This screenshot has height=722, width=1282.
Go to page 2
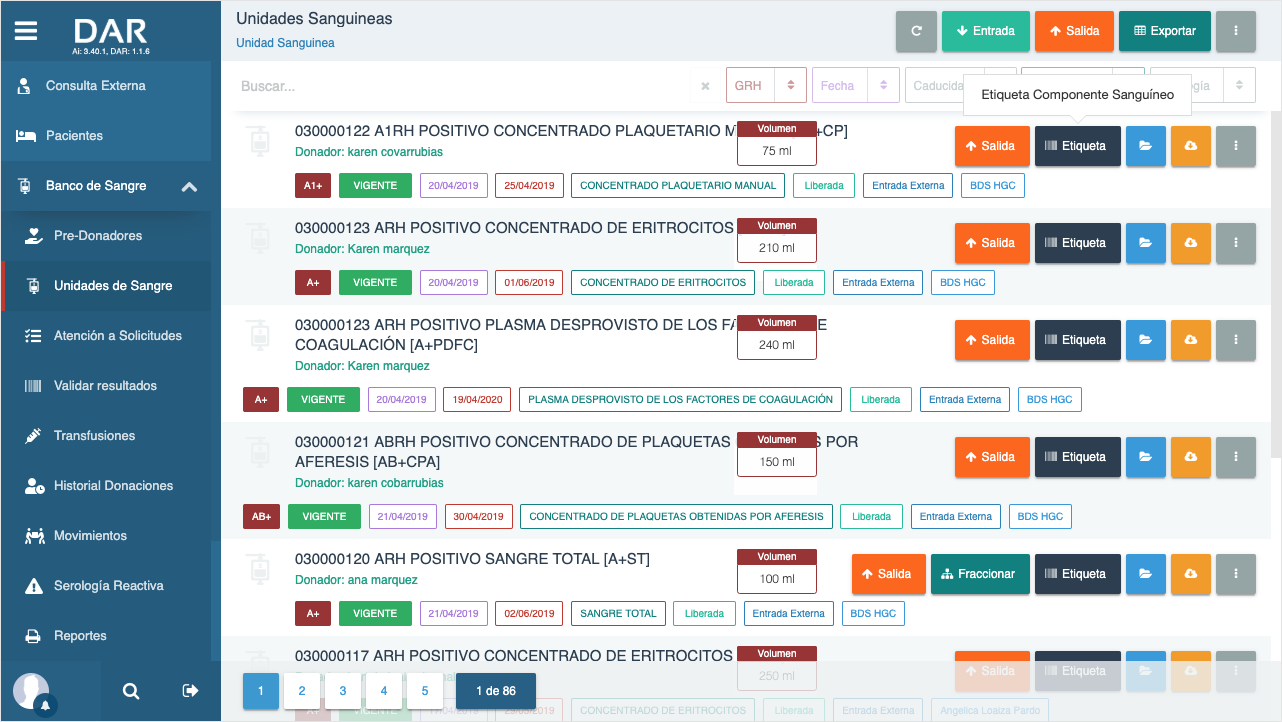click(302, 691)
